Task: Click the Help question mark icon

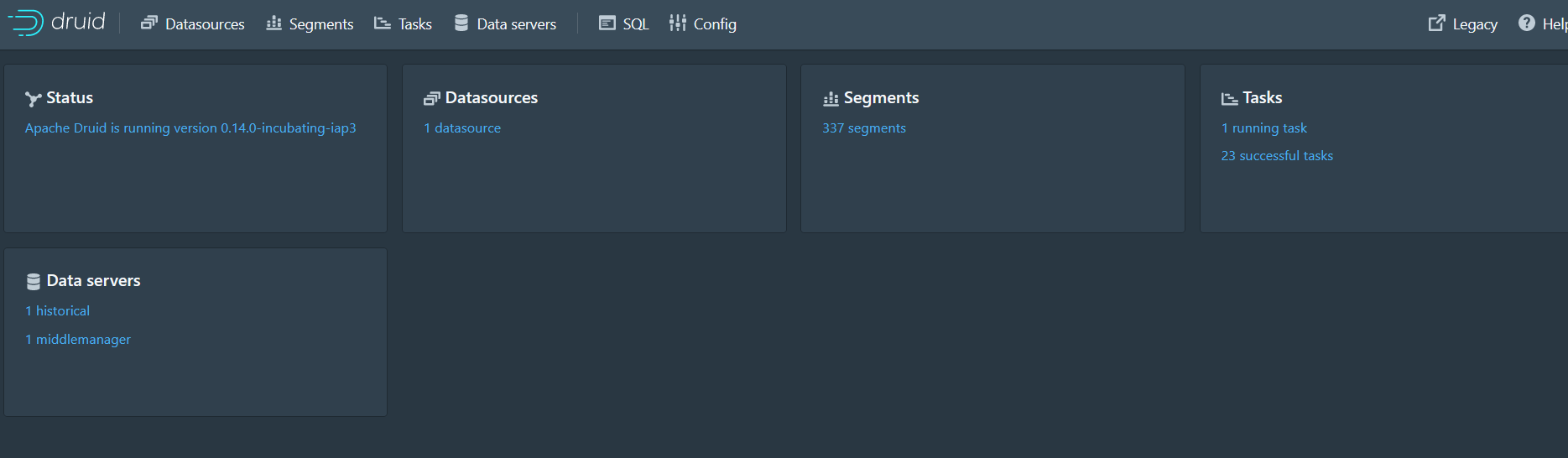Action: 1527,23
